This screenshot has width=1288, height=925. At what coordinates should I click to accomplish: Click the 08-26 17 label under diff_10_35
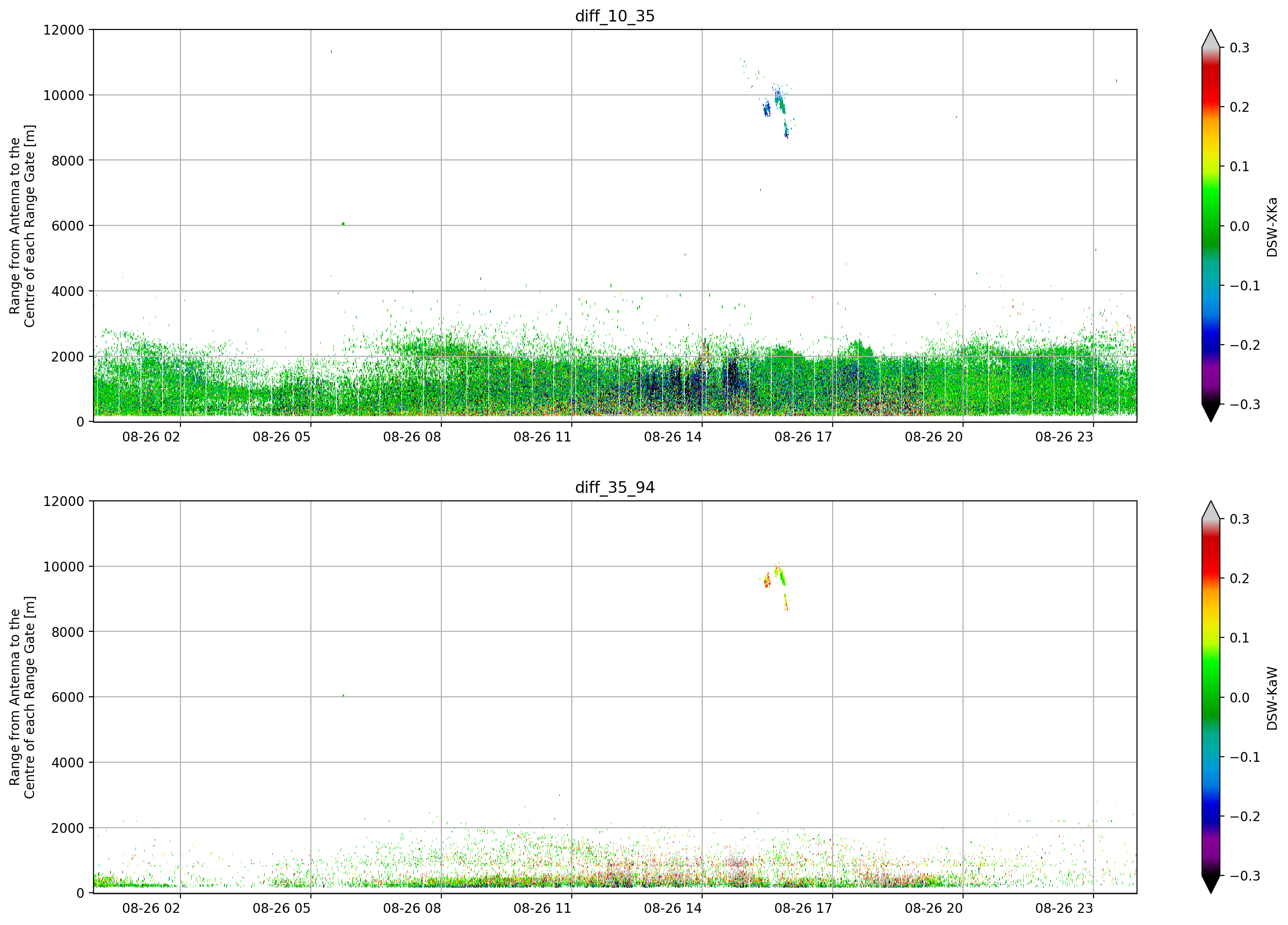coord(803,437)
